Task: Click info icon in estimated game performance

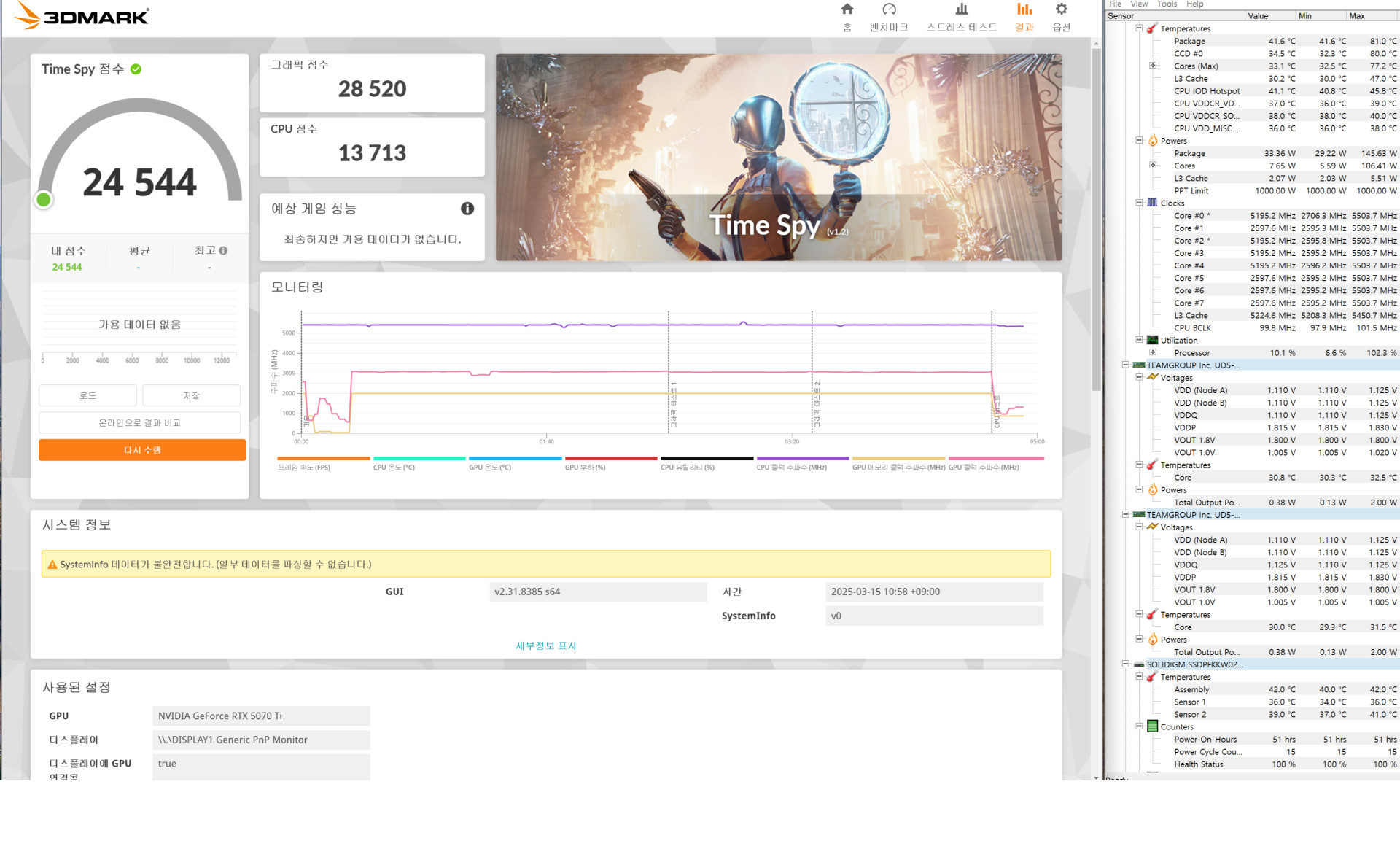Action: tap(467, 209)
